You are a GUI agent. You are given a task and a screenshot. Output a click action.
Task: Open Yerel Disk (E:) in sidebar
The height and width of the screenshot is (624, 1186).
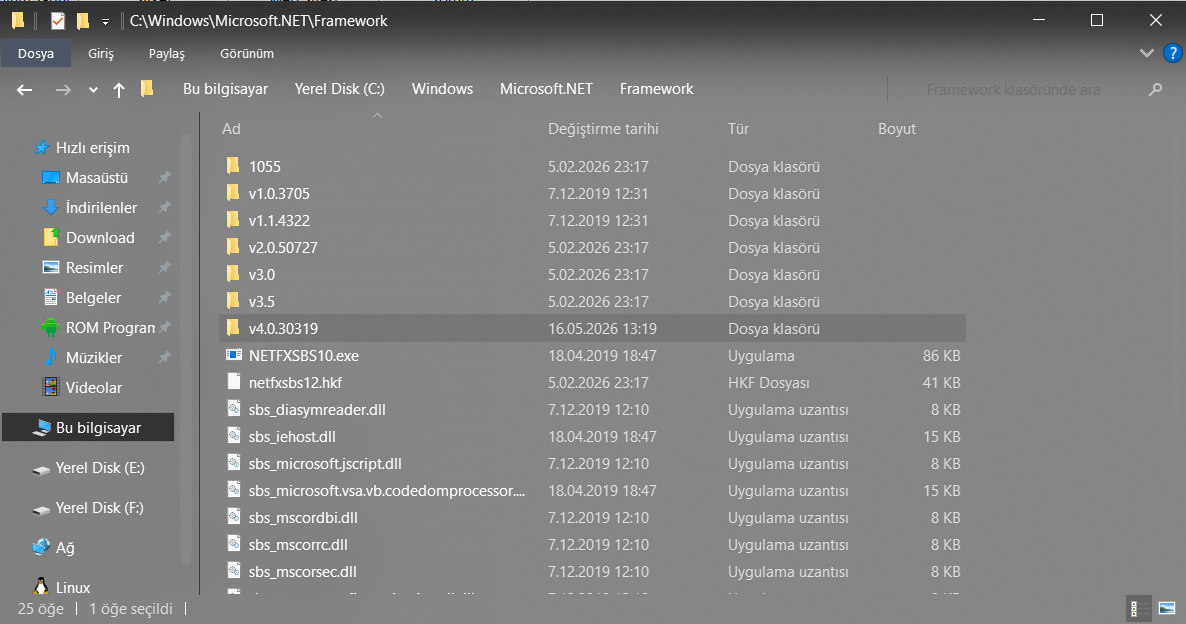tap(99, 468)
